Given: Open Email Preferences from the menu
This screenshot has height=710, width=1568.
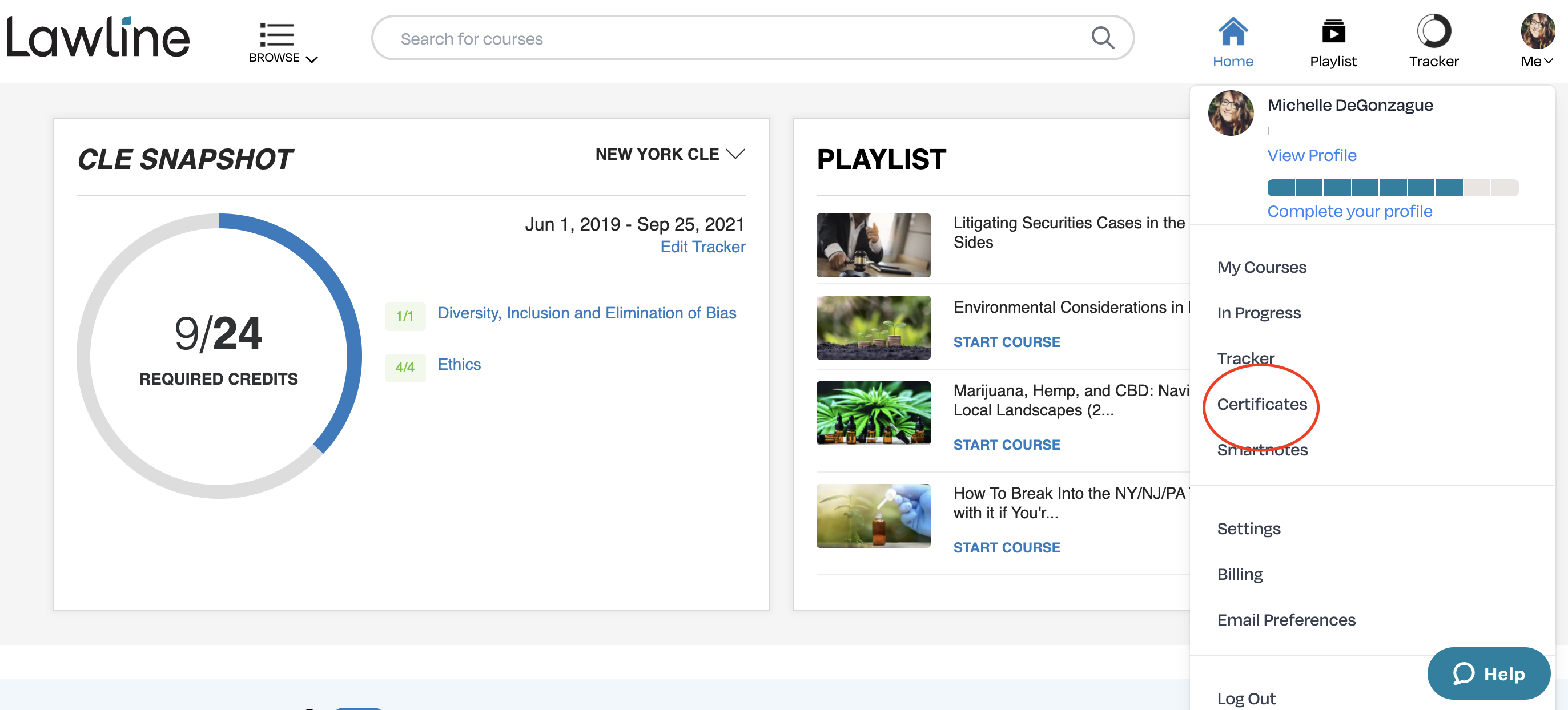Looking at the screenshot, I should (1286, 620).
